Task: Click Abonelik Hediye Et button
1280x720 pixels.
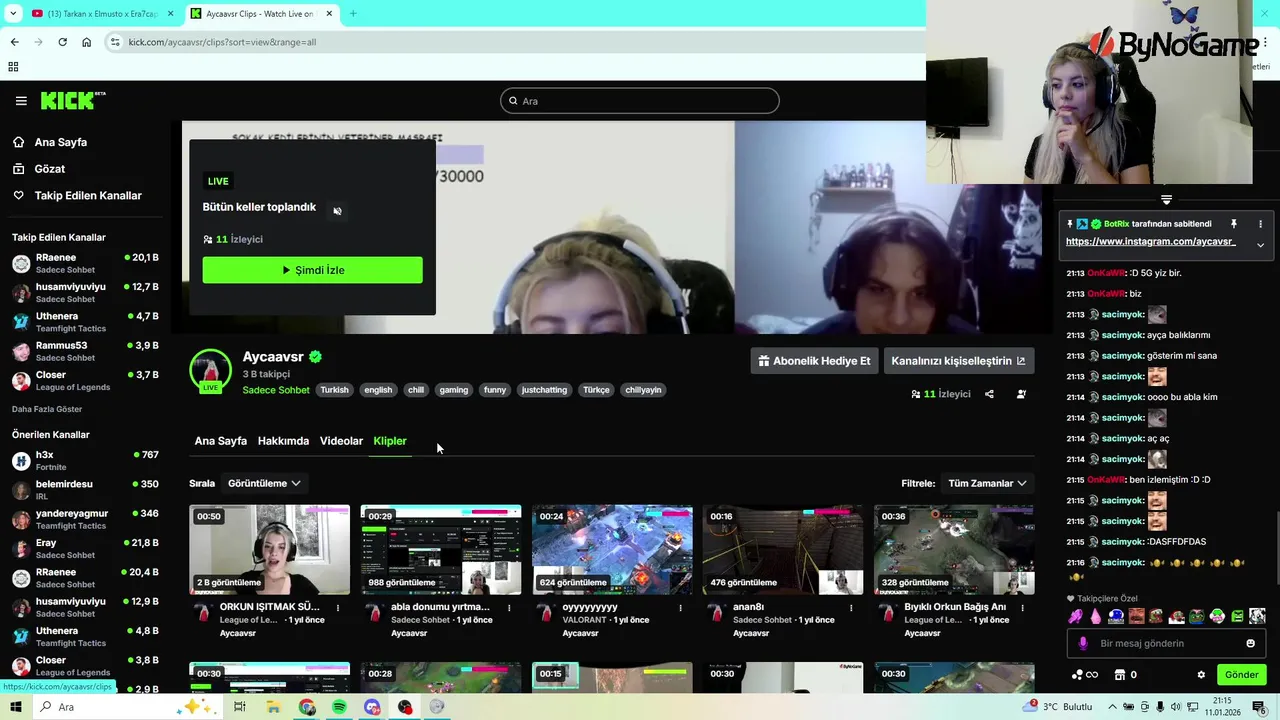Action: pyautogui.click(x=814, y=361)
